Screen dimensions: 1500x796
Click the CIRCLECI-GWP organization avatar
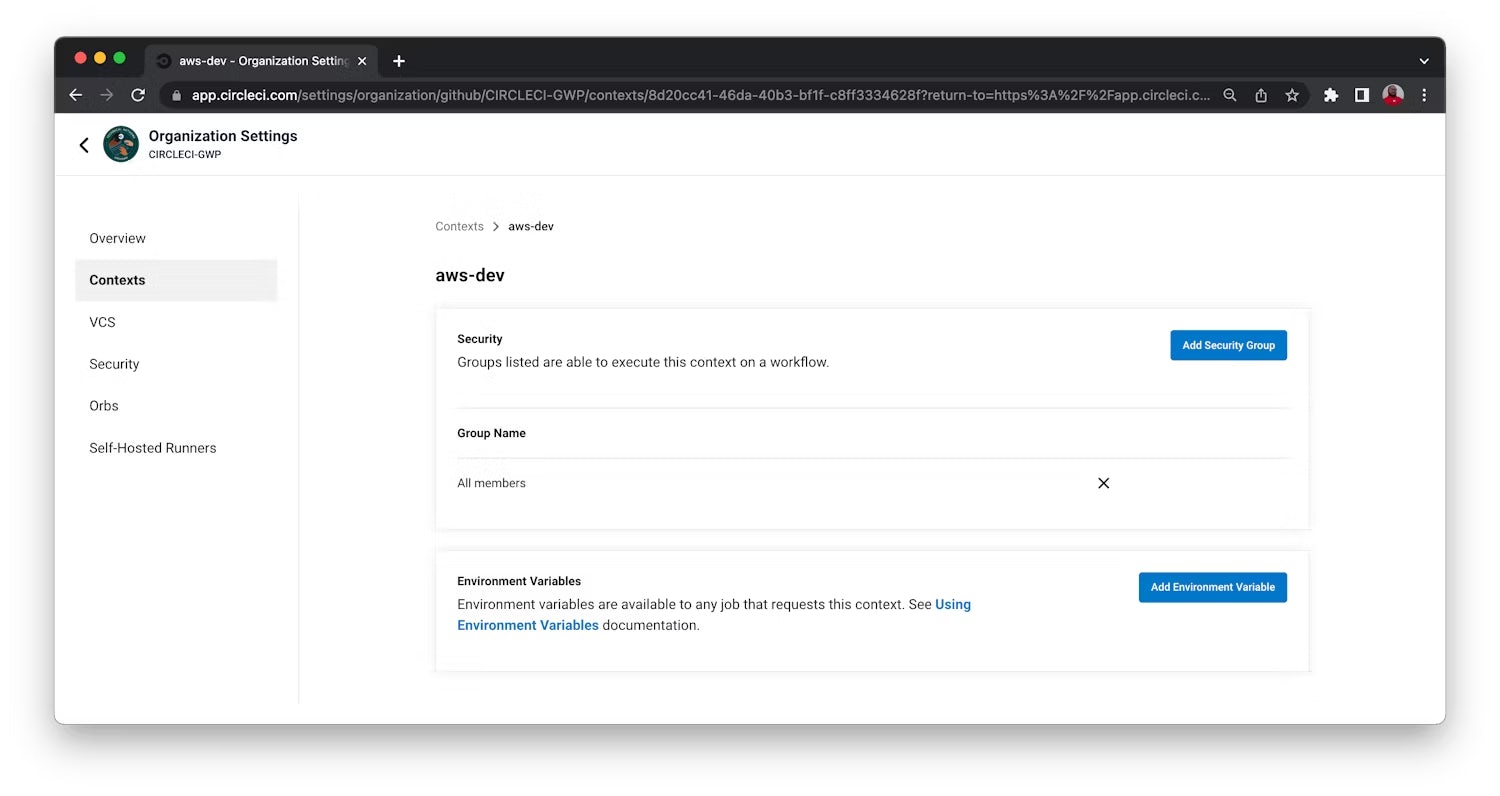coord(120,144)
